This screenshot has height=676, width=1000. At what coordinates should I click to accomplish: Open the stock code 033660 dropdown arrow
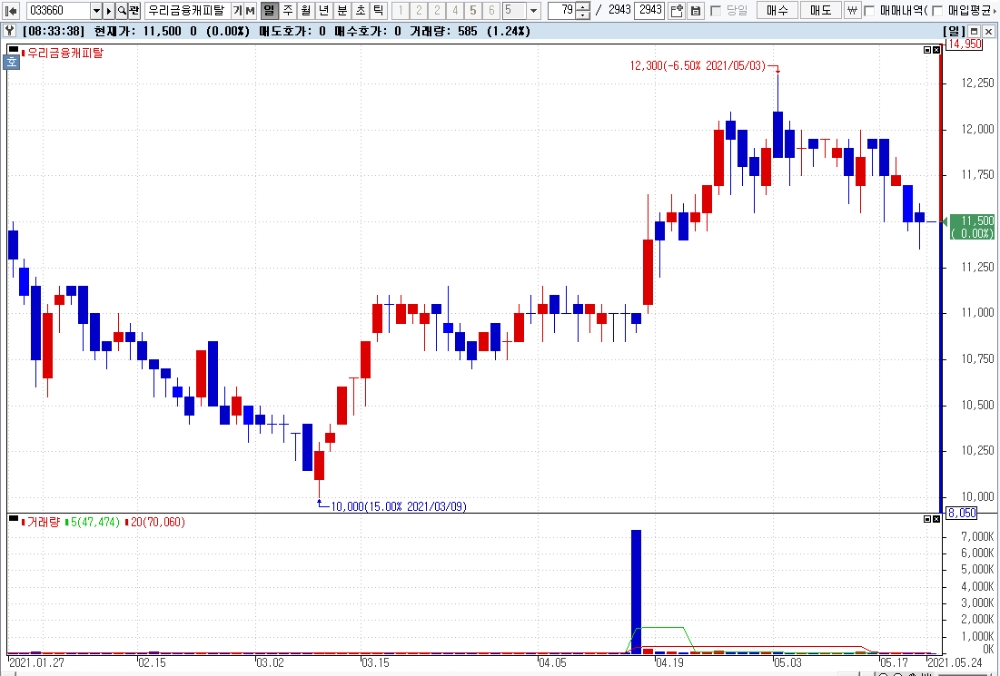[96, 10]
